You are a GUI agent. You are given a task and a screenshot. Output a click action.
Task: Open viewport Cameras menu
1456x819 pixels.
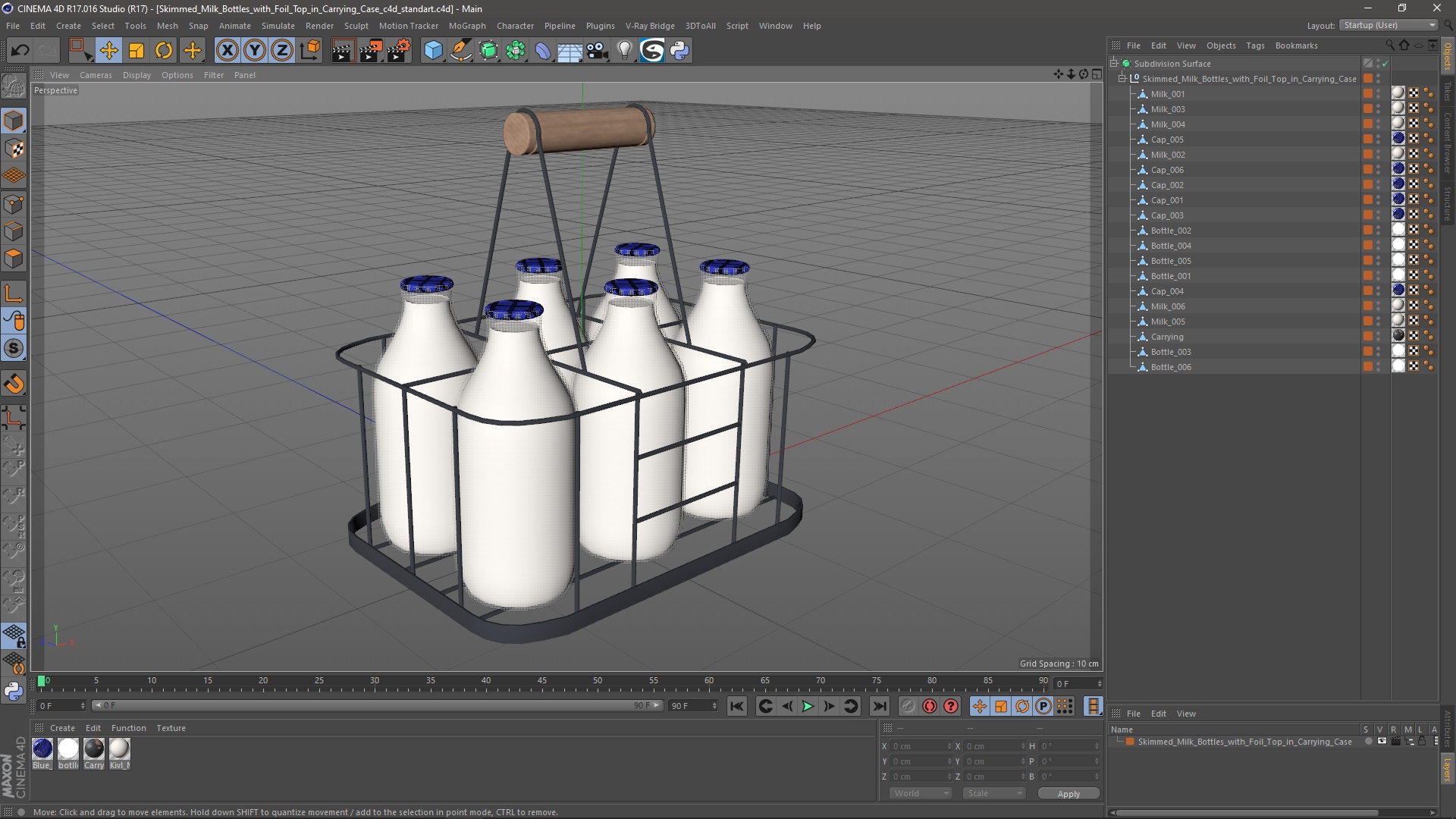click(x=96, y=75)
